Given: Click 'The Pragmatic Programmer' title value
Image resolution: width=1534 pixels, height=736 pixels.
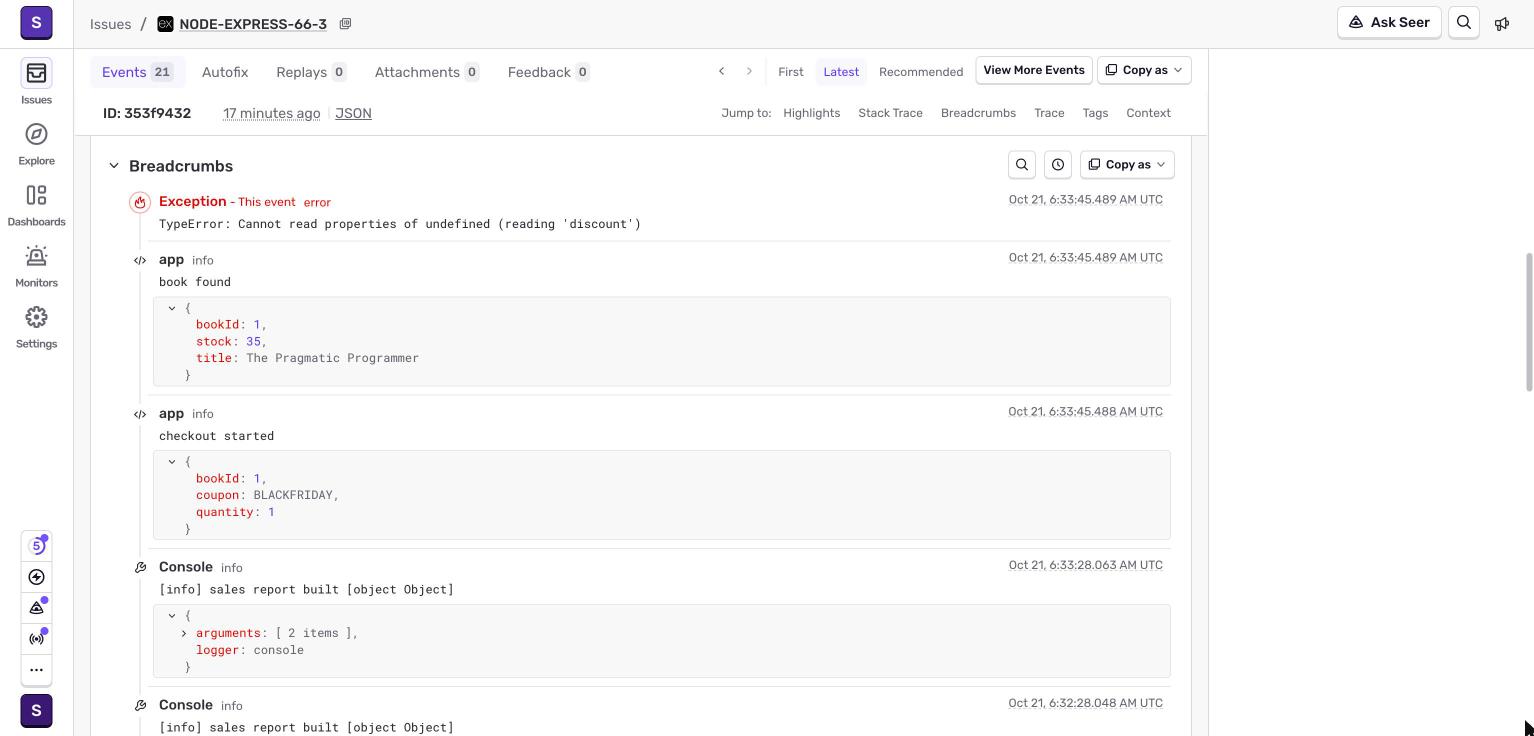Looking at the screenshot, I should point(332,358).
